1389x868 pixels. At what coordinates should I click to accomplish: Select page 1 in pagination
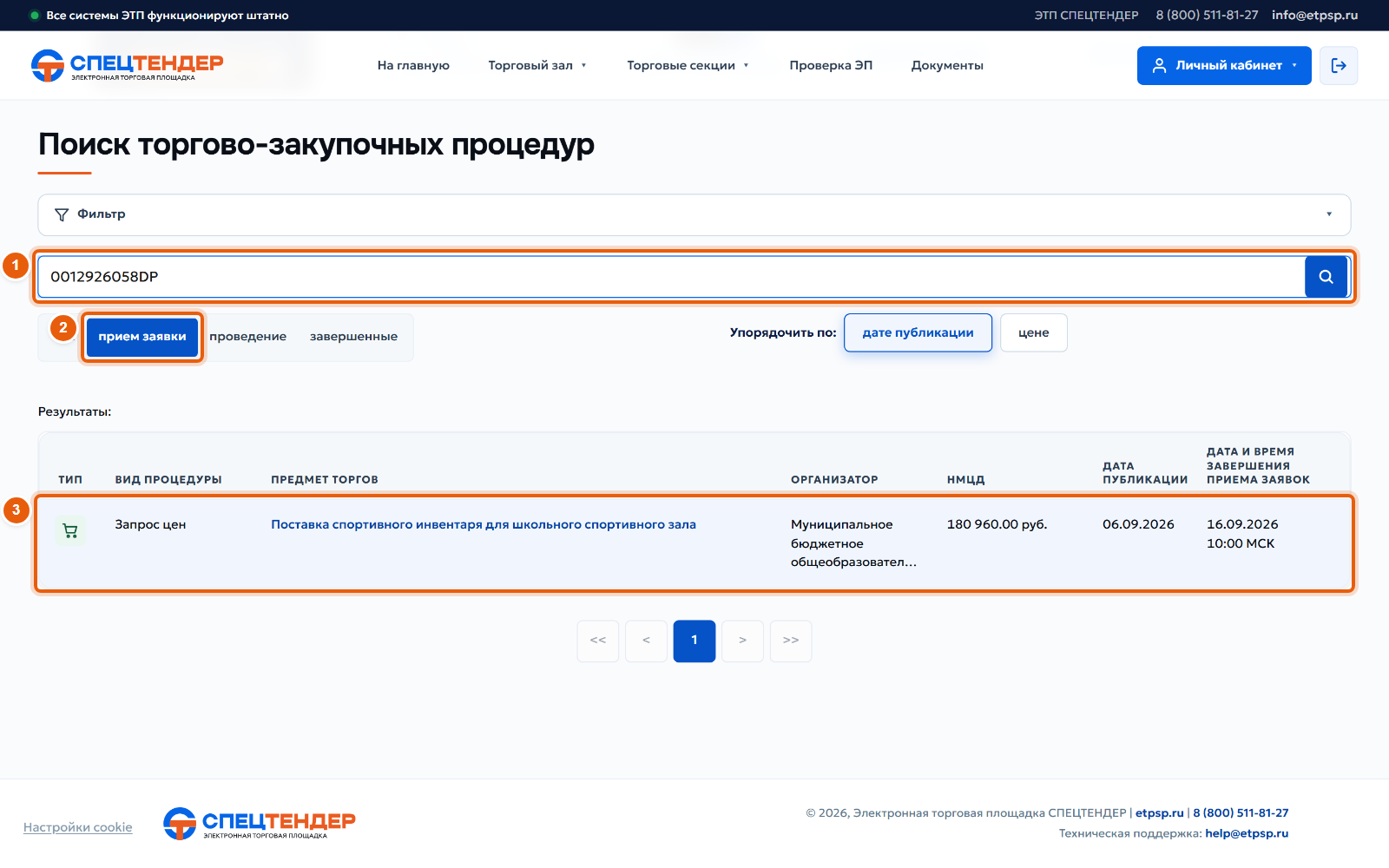click(x=694, y=641)
